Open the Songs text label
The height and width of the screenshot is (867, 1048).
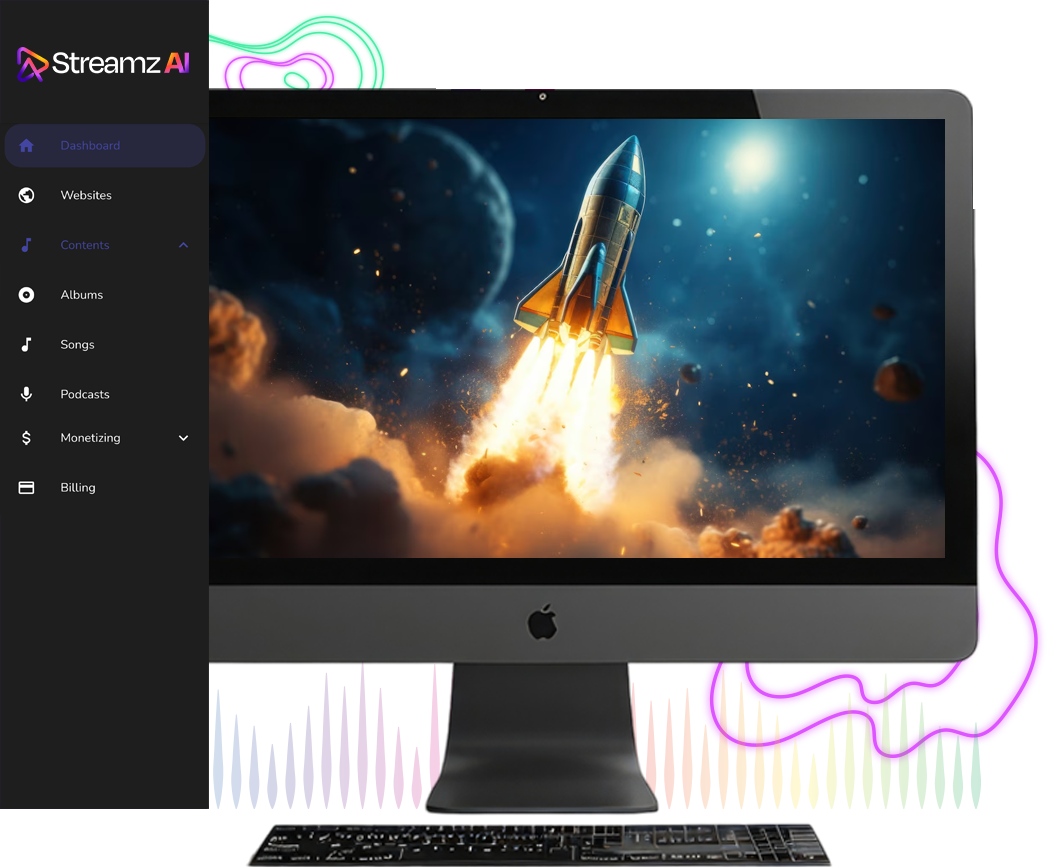77,345
